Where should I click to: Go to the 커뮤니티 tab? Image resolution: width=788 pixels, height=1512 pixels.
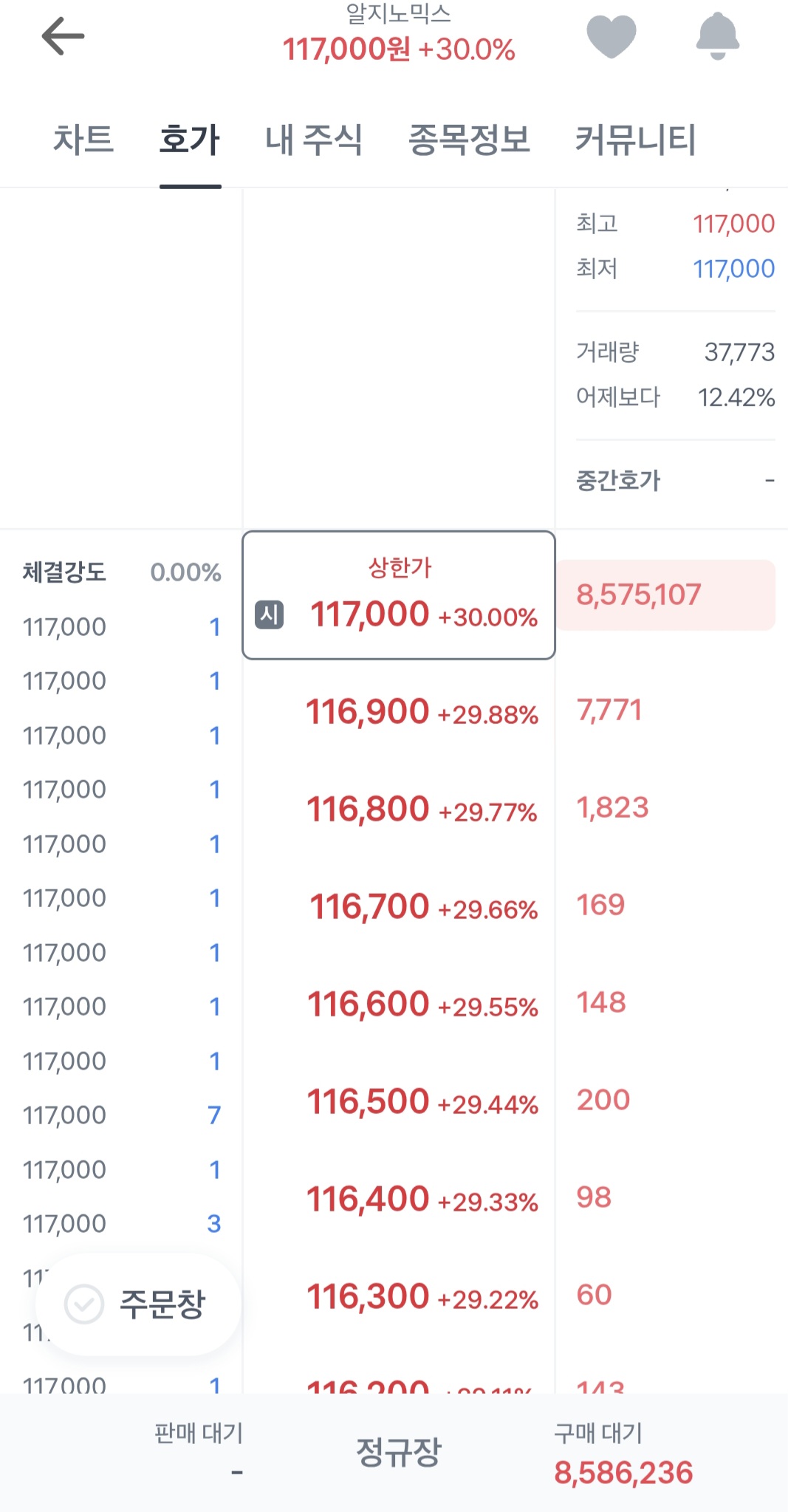click(635, 140)
